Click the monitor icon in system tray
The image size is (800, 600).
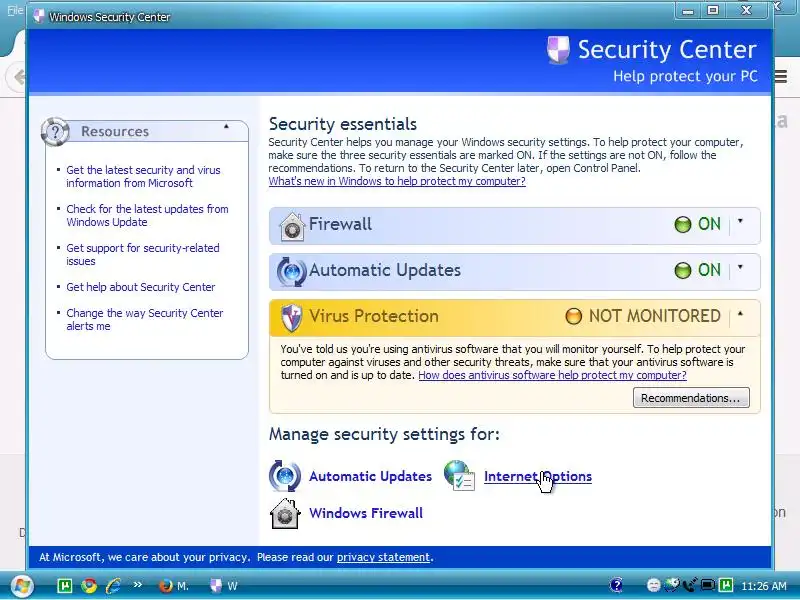point(708,585)
